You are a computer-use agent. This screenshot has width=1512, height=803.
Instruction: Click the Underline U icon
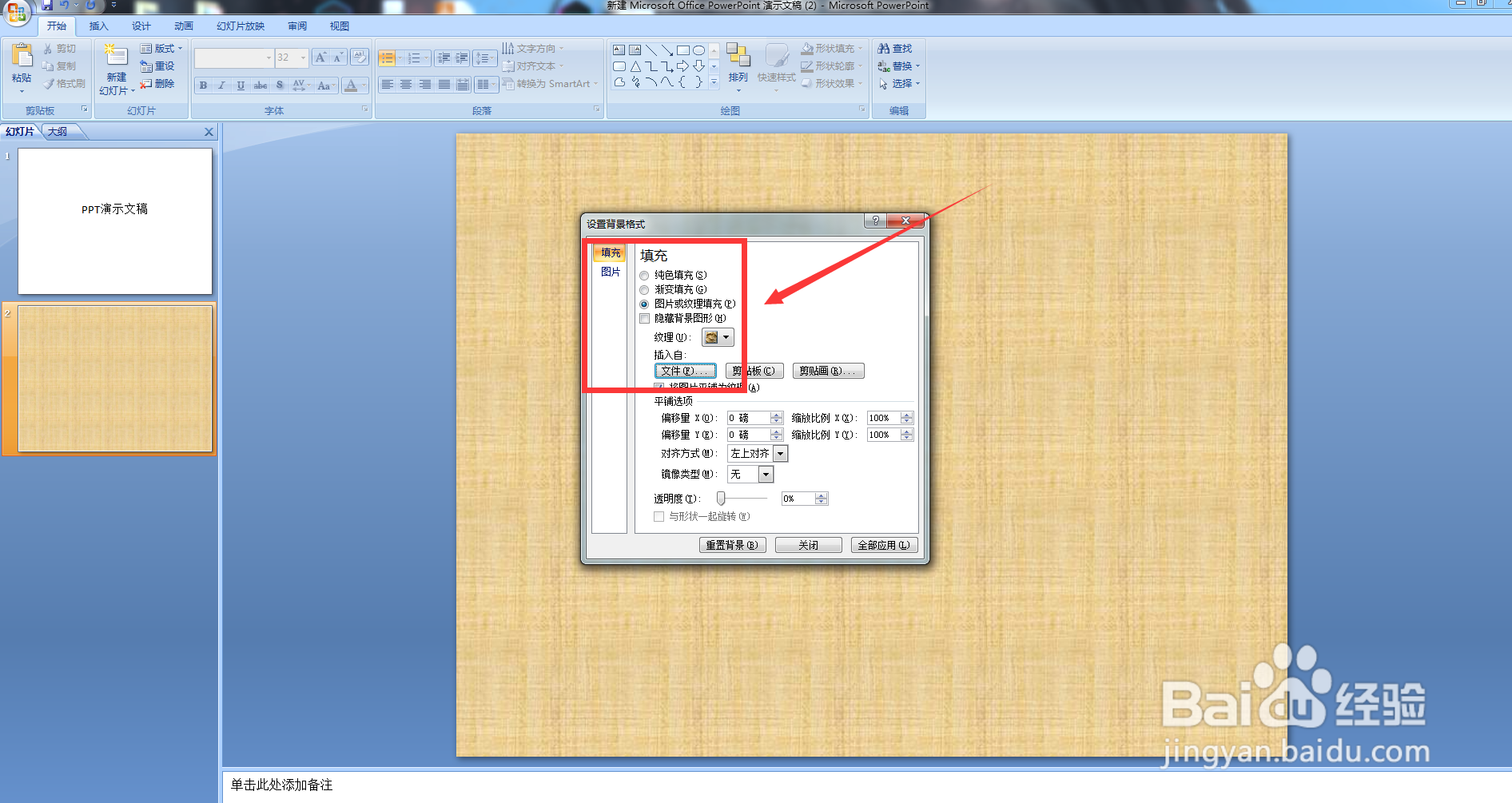tap(241, 85)
